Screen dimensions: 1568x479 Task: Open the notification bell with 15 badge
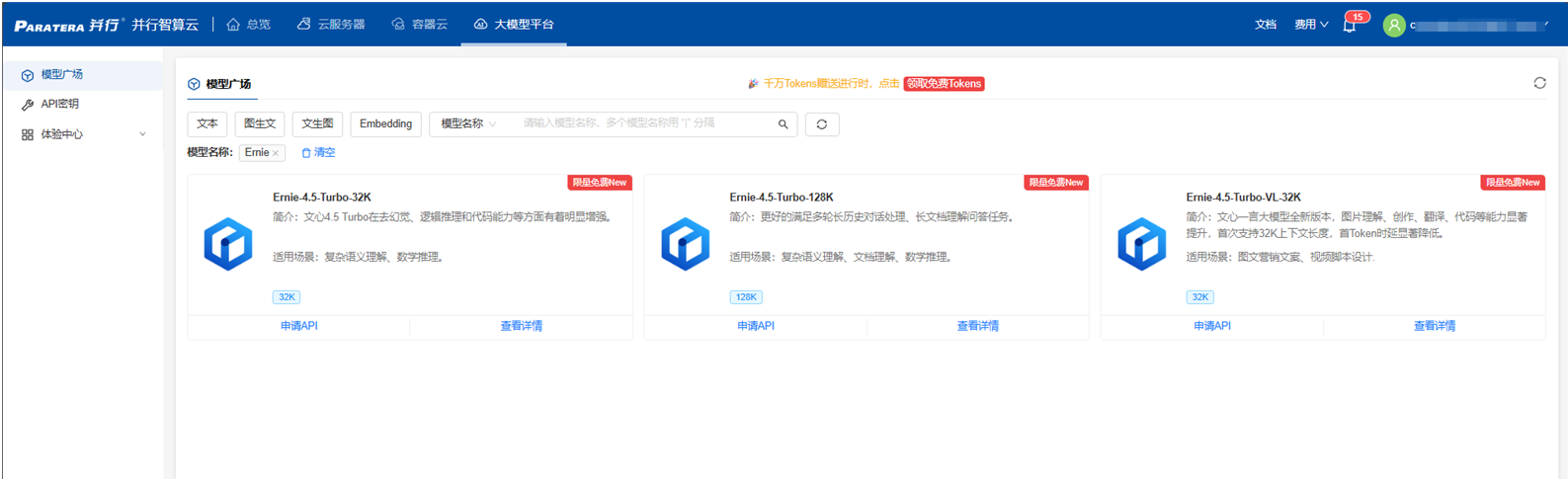coord(1351,25)
